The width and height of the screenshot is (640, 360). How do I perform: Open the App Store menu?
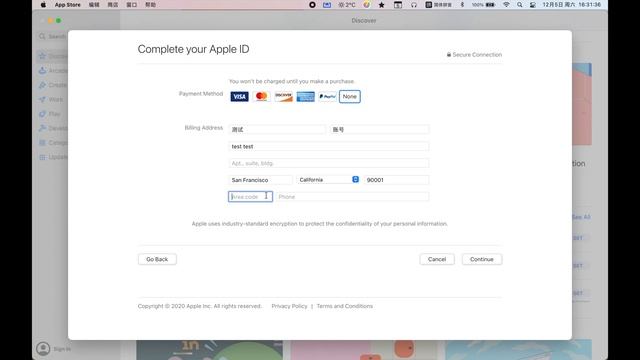(x=68, y=5)
